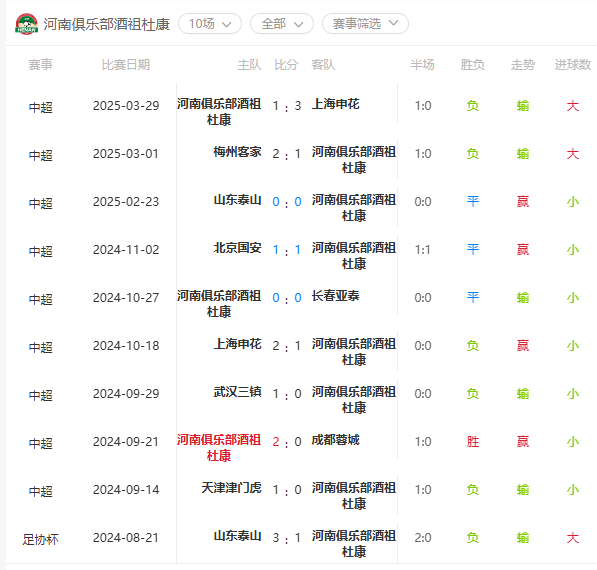Click the 胜负 column header

pos(472,65)
